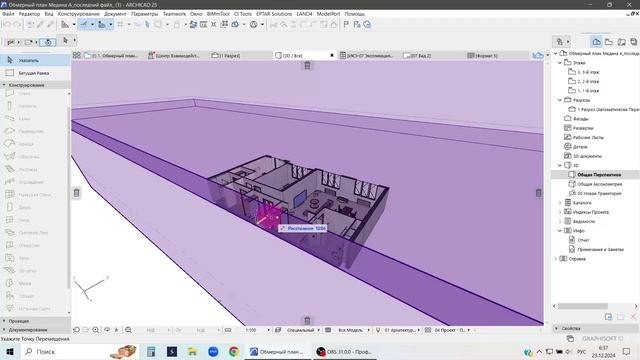Collapse the Конструирование toolbox group

click(35, 85)
